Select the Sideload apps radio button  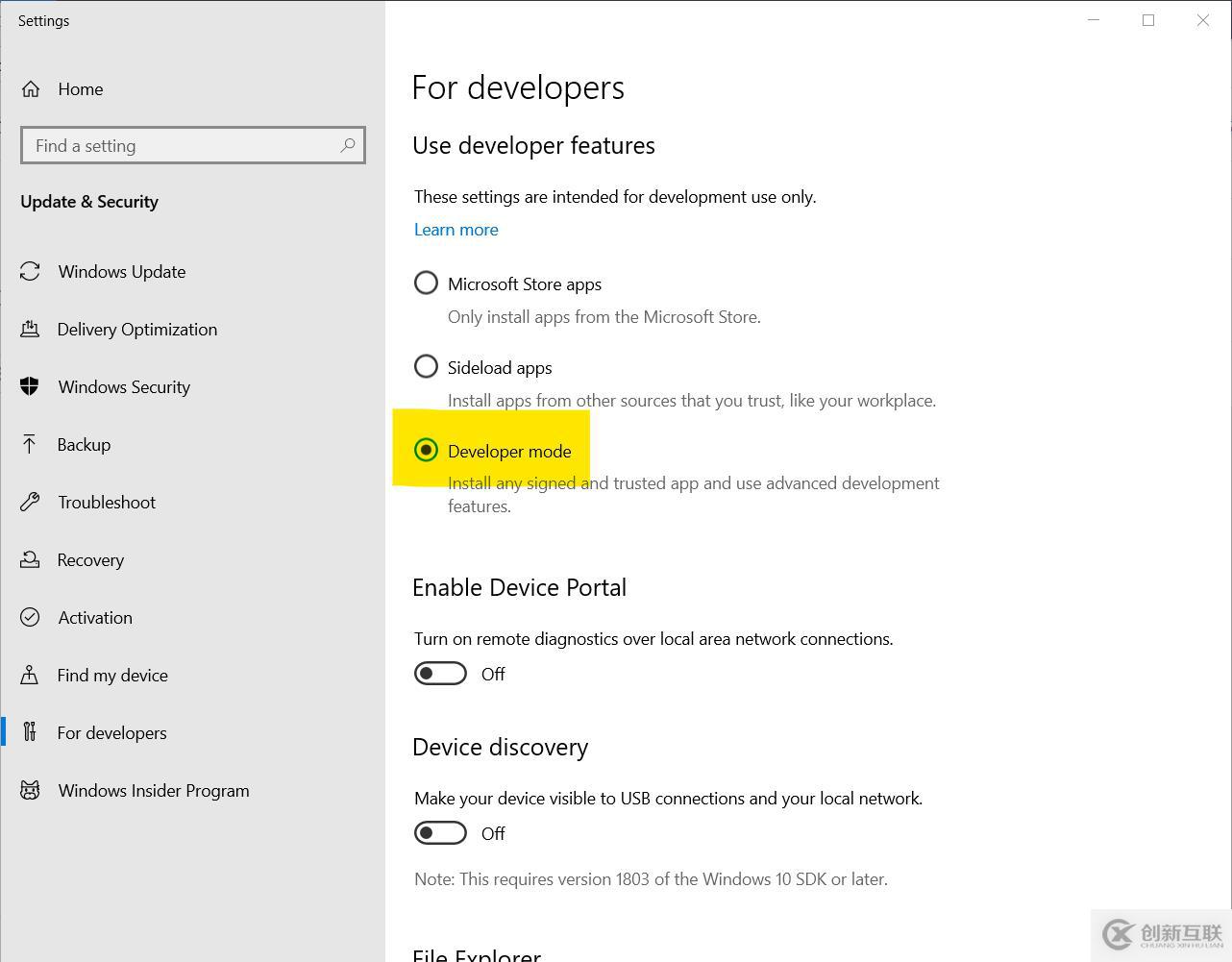[x=426, y=366]
